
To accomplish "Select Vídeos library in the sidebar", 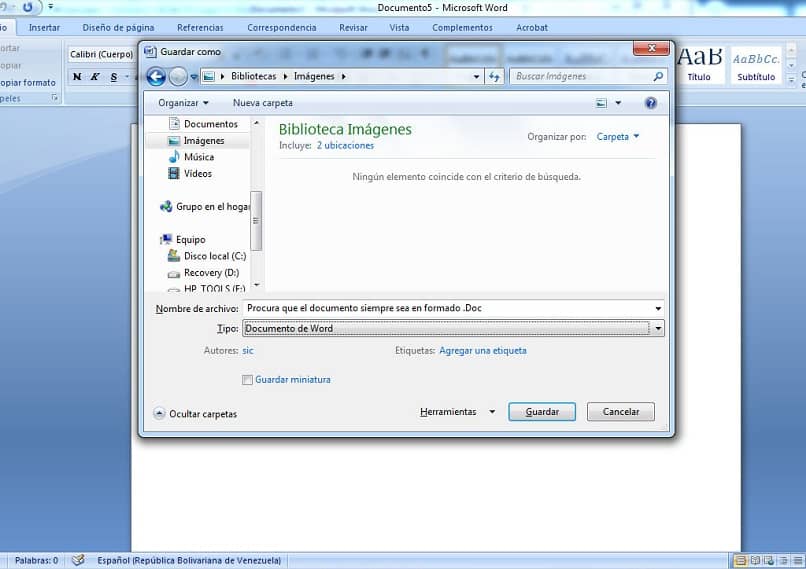I will (x=198, y=174).
